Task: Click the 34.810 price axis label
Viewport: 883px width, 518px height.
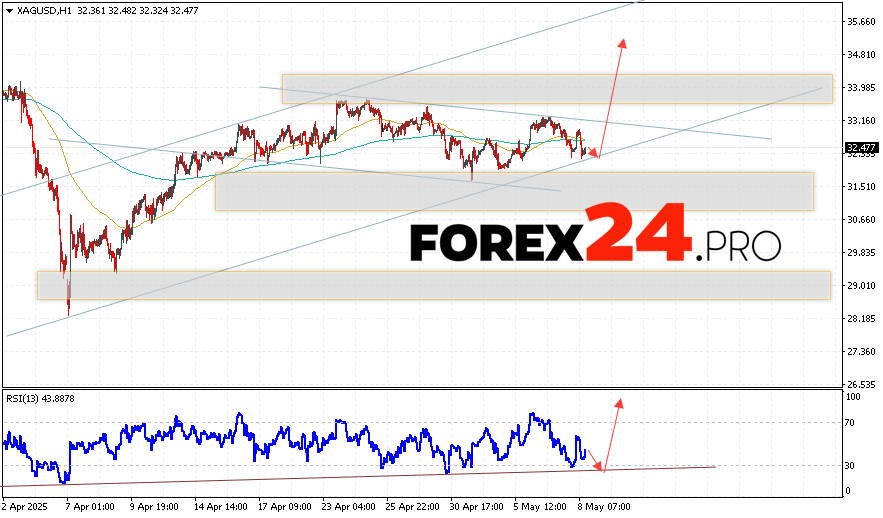Action: [861, 55]
